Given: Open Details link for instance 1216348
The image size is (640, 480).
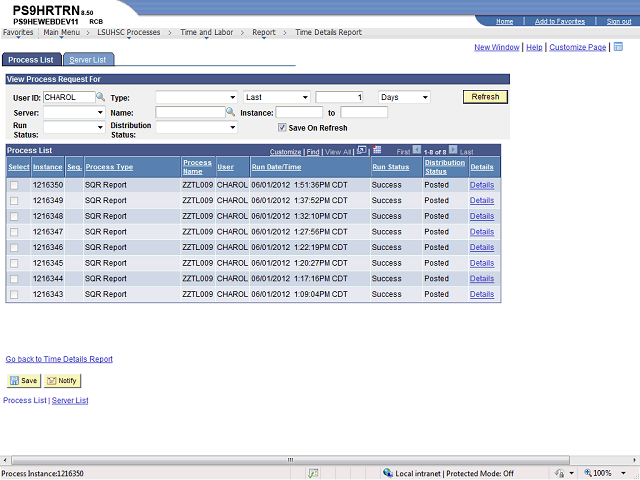Looking at the screenshot, I should point(481,216).
